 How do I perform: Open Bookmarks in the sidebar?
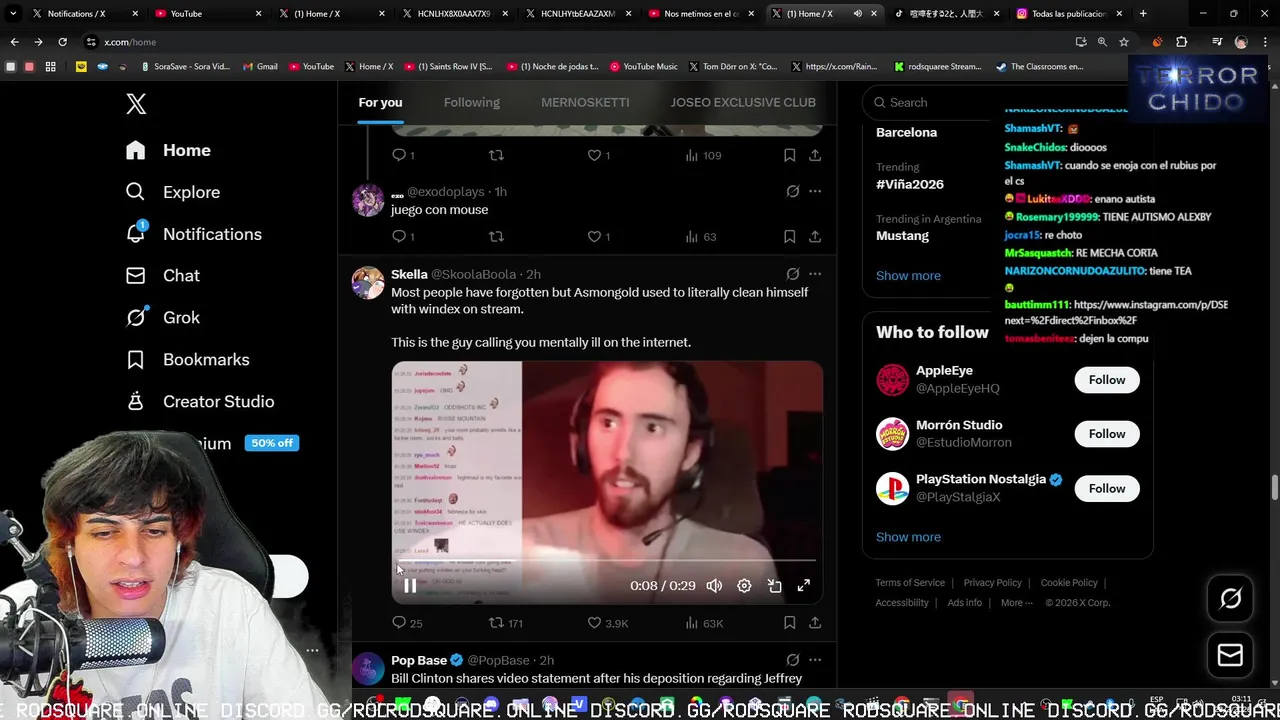click(x=187, y=360)
